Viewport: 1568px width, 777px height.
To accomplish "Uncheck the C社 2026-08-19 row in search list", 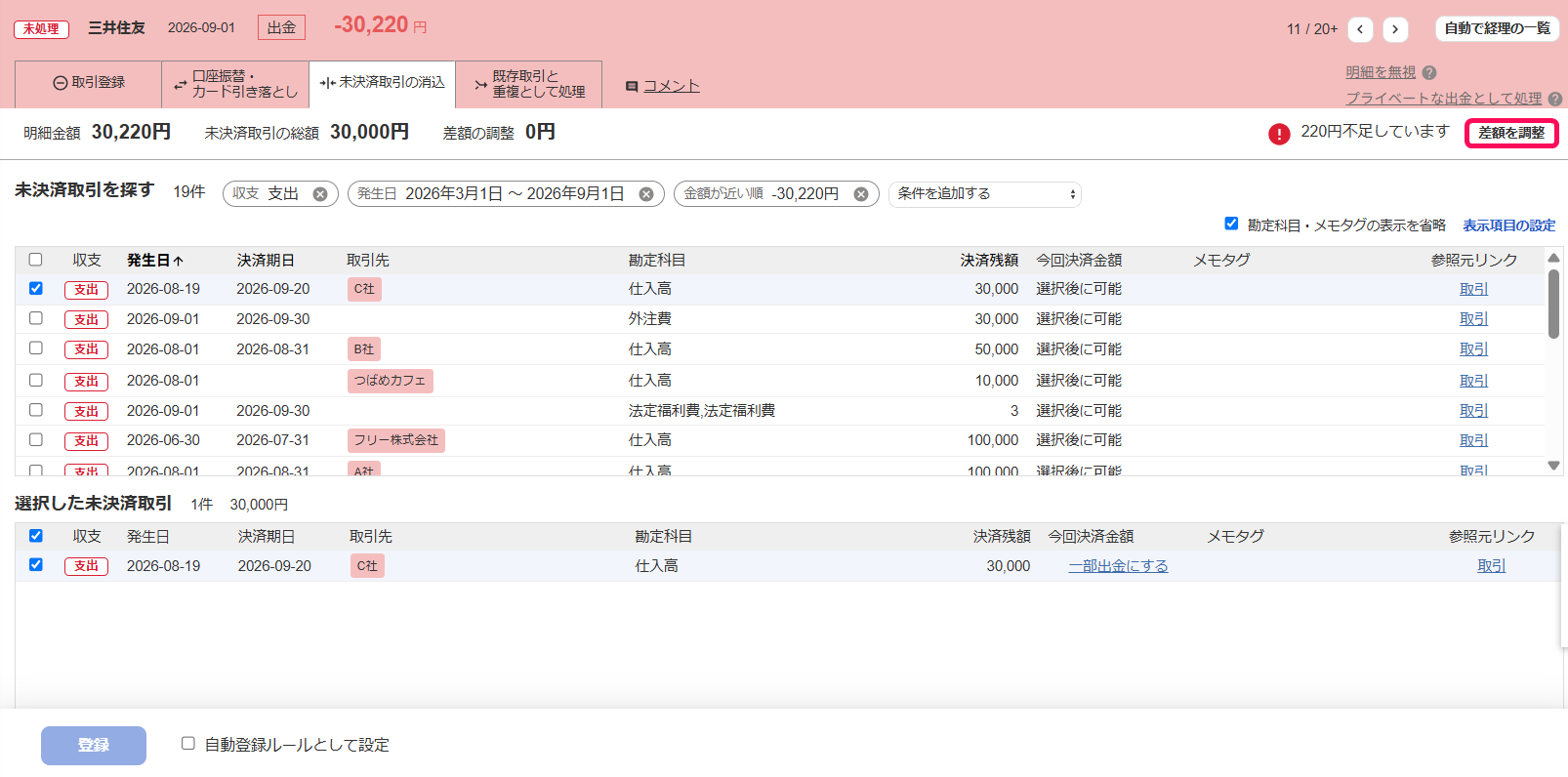I will pyautogui.click(x=36, y=288).
